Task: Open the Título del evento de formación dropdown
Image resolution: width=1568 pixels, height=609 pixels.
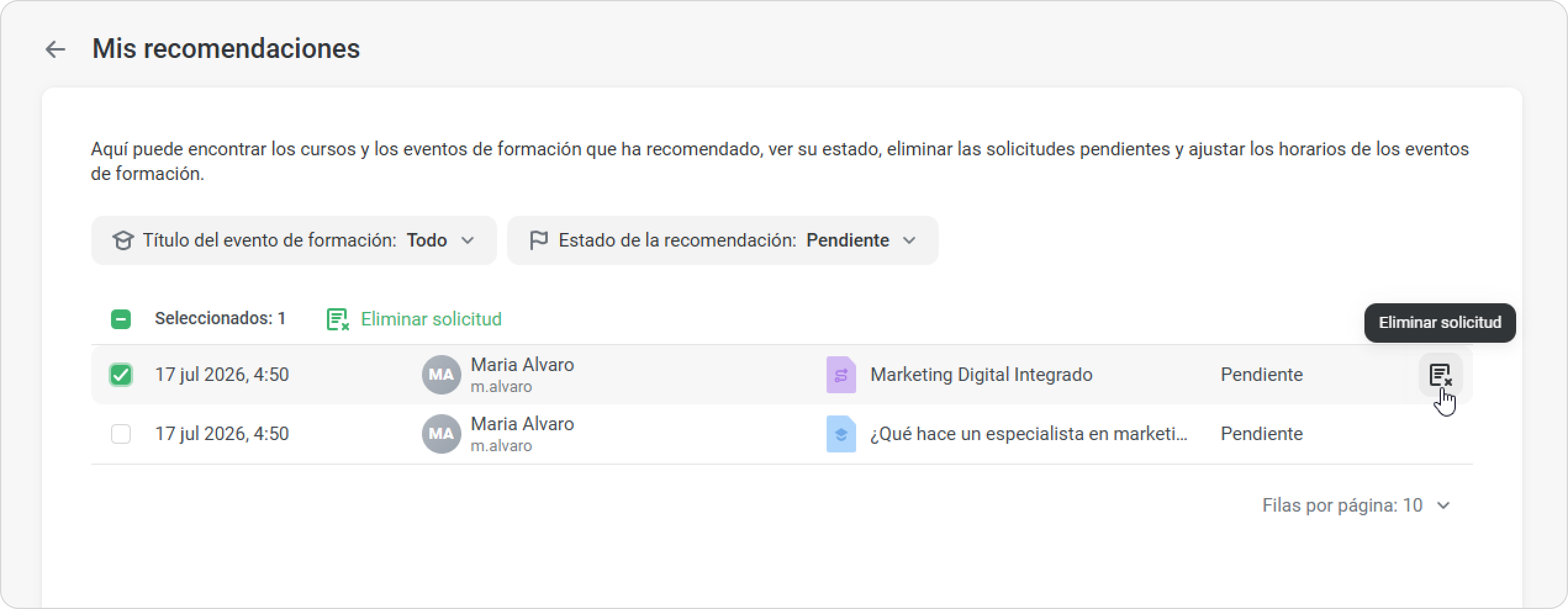Action: pos(294,240)
